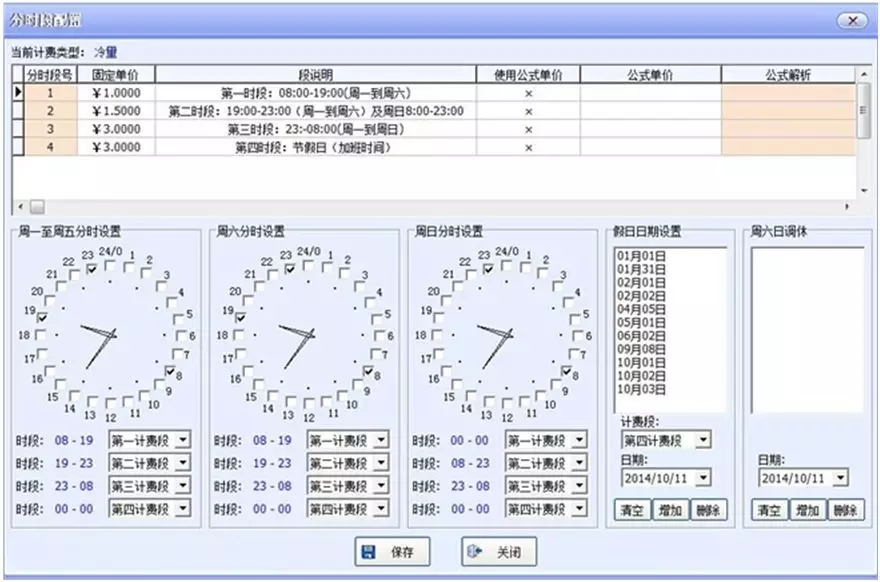Check hour 12 checkbox on weekday clock
Screen dimensions: 880x582
coord(110,403)
